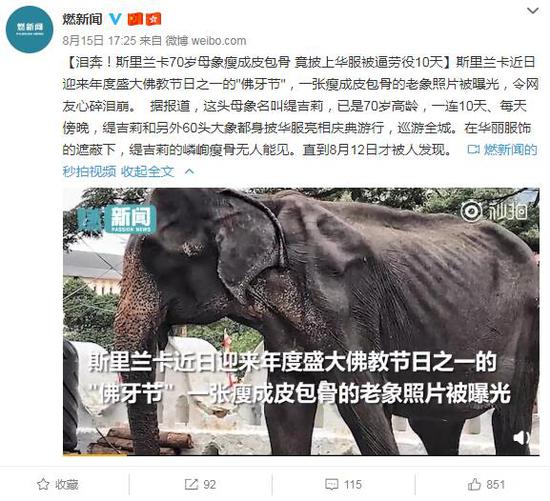Screen dimensions: 550x501
Task: Open the 微博 weibo.com source link
Action: pos(206,41)
